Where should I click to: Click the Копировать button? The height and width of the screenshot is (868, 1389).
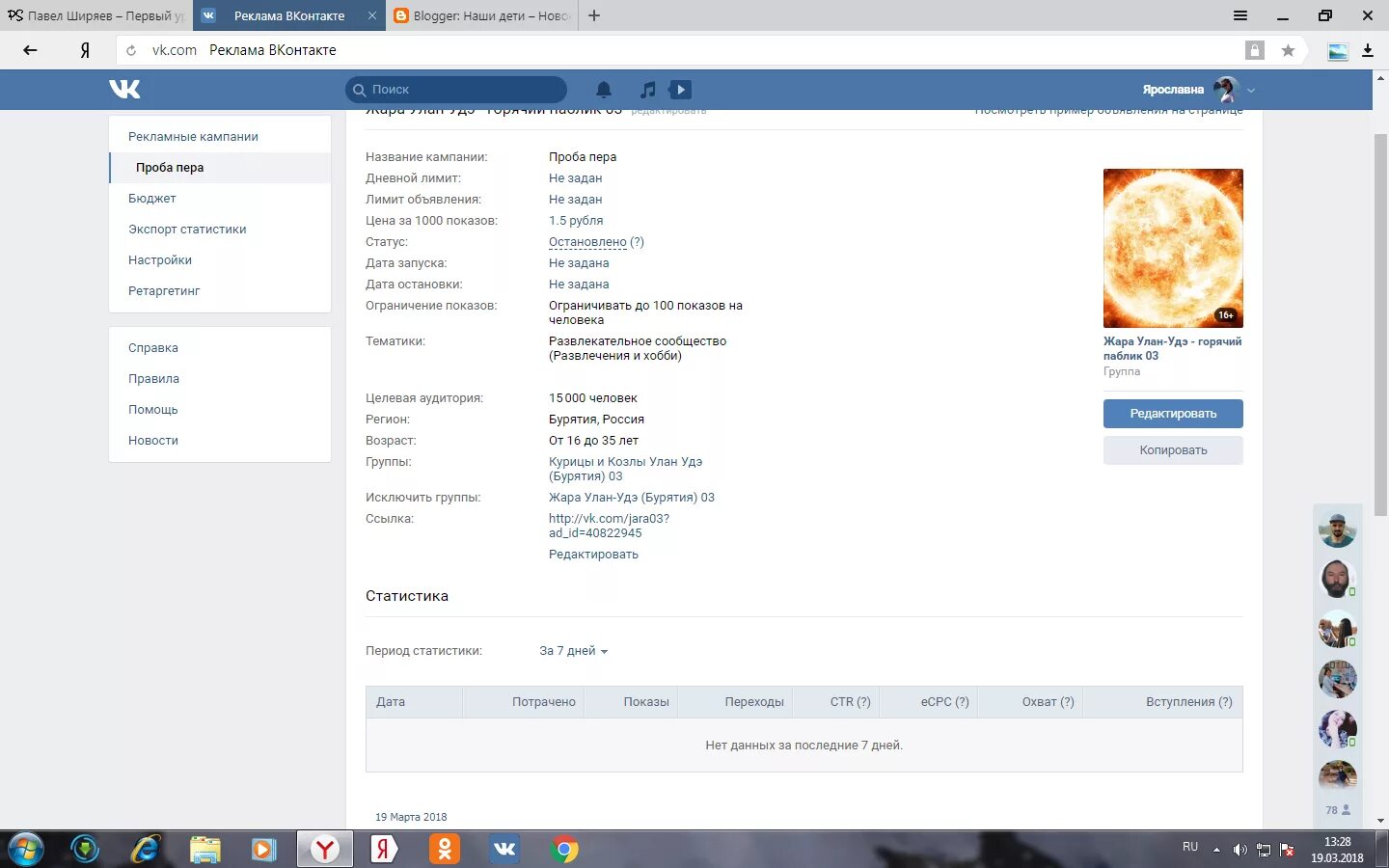coord(1173,450)
